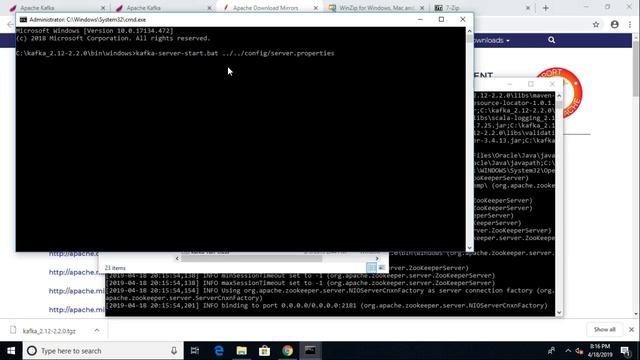Open Task View from the taskbar
This screenshot has height=360, width=640.
click(195, 351)
